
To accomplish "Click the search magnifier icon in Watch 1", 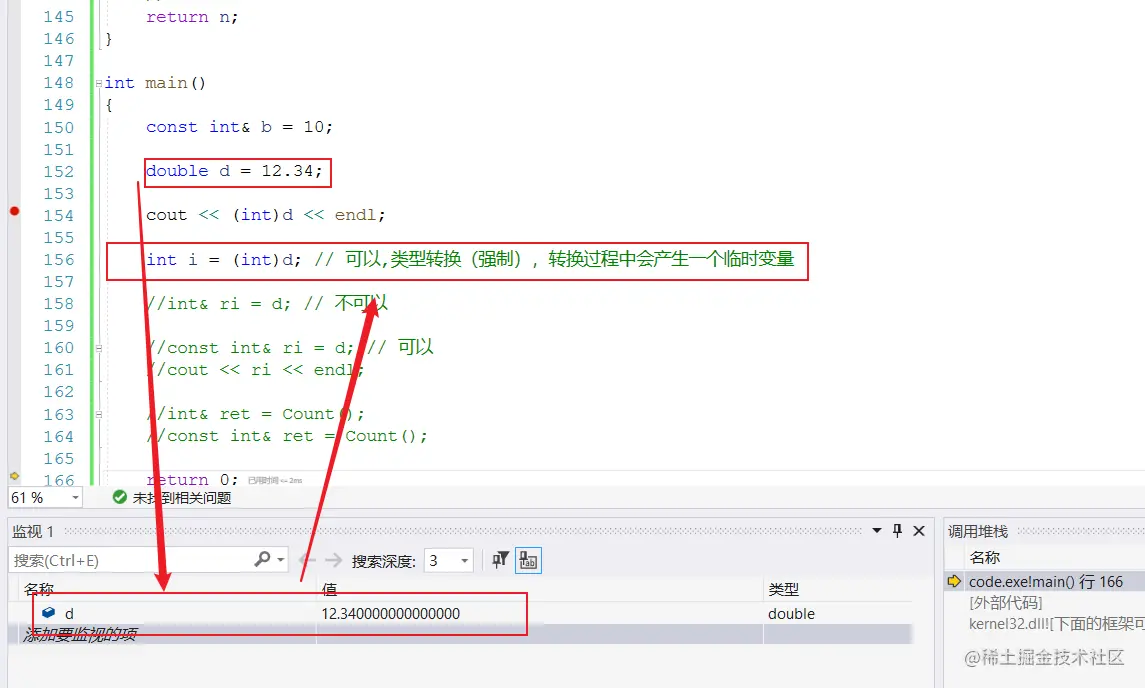I will click(262, 559).
